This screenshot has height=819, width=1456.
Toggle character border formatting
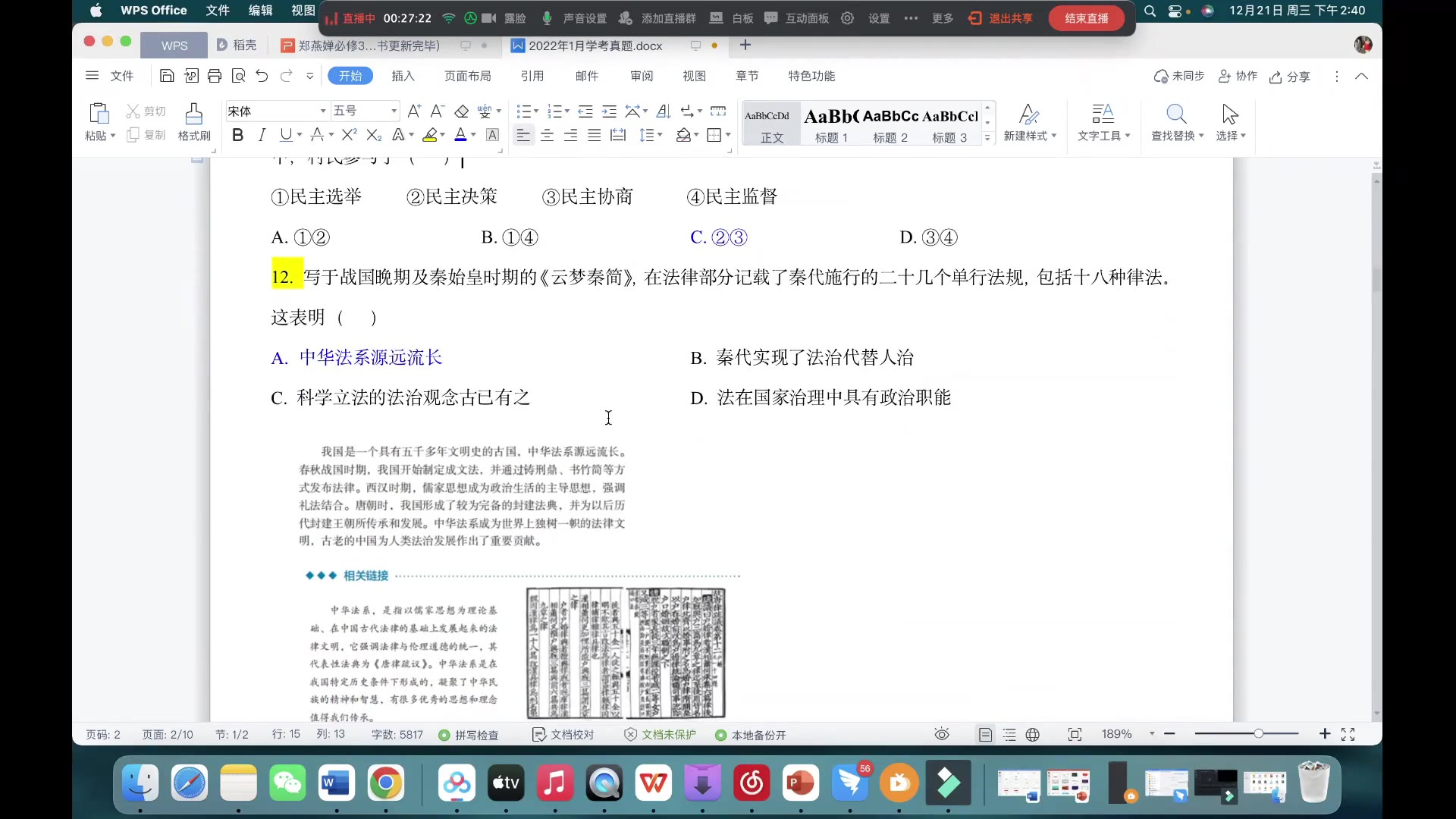[x=492, y=135]
